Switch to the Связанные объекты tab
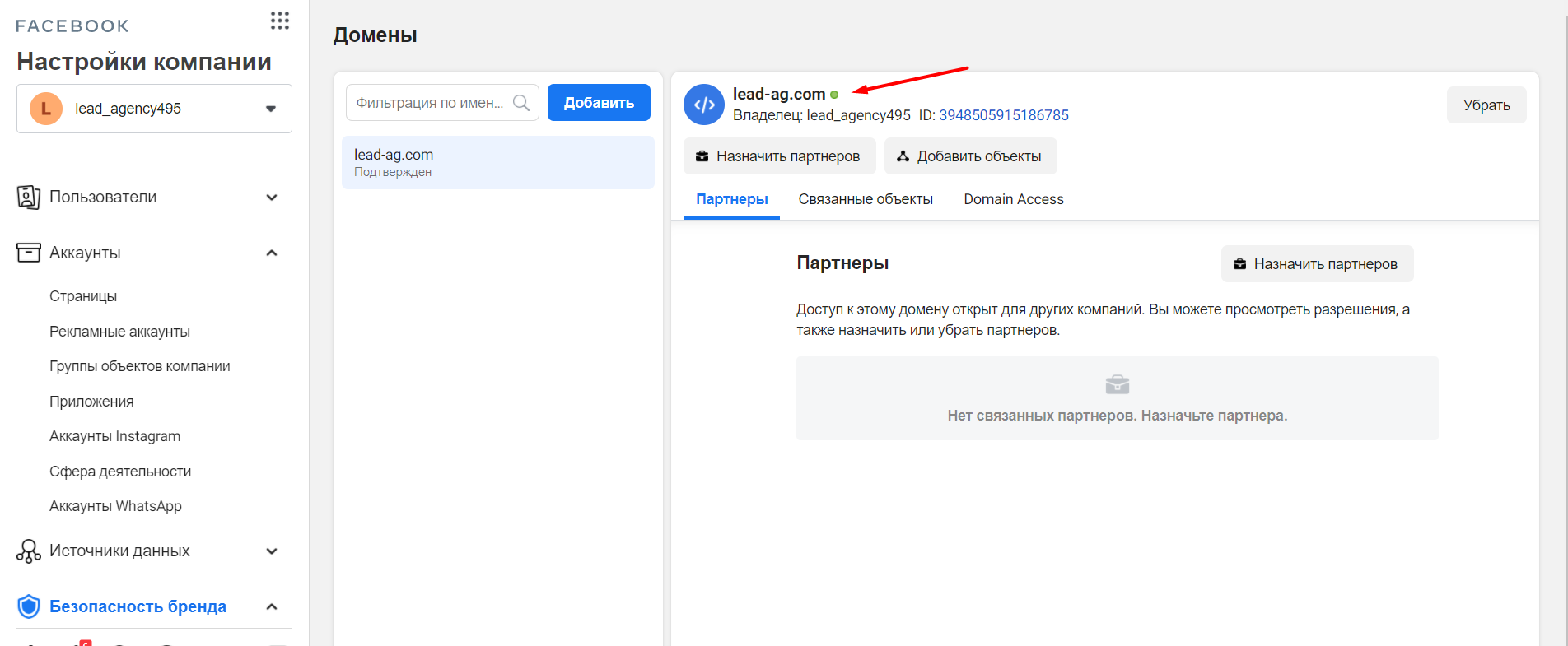 [x=866, y=199]
